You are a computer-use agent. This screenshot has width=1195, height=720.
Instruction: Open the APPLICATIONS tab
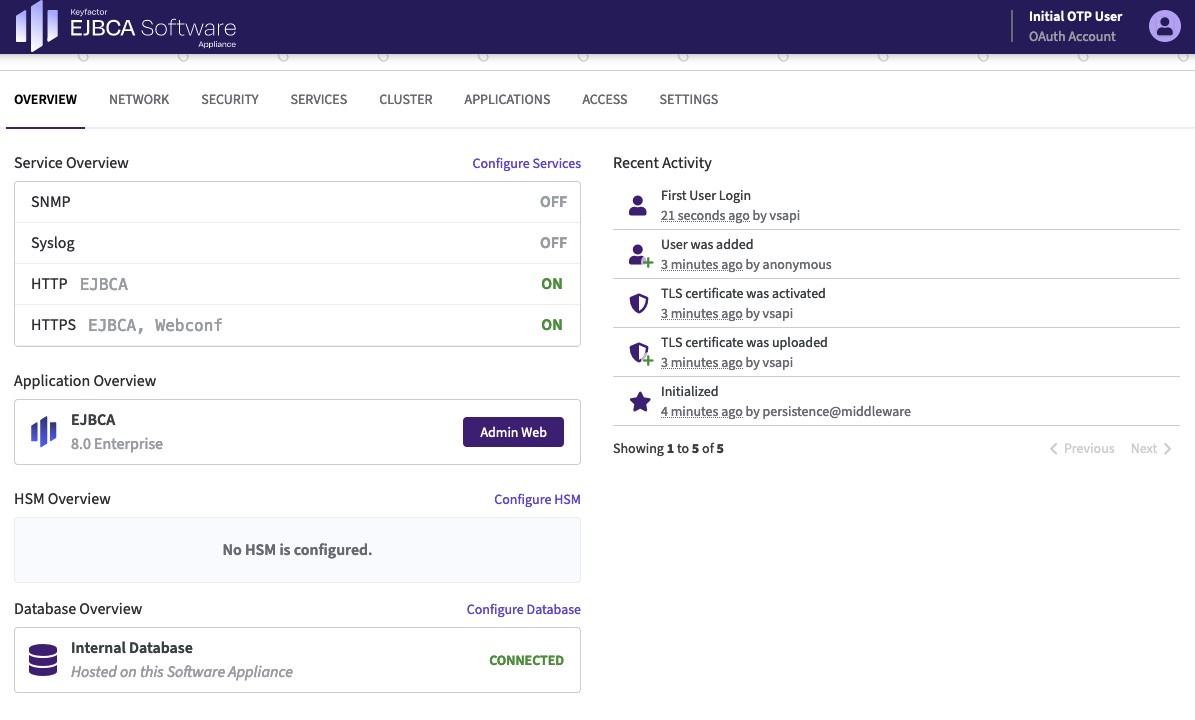tap(507, 100)
